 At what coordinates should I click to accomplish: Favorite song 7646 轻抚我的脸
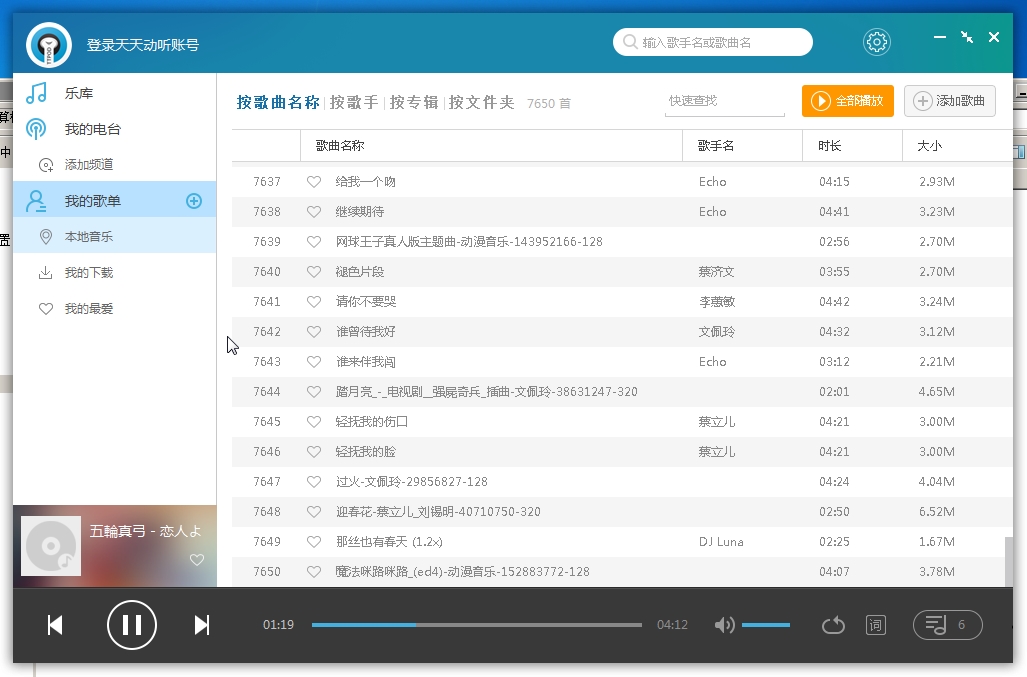(x=314, y=452)
